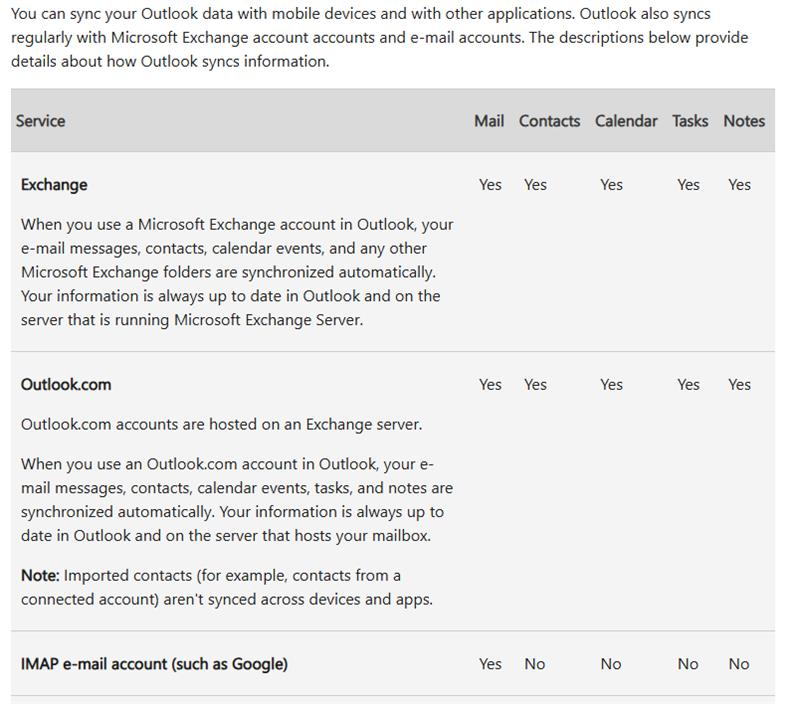Click the intro paragraph about syncing Outlook data

[380, 38]
